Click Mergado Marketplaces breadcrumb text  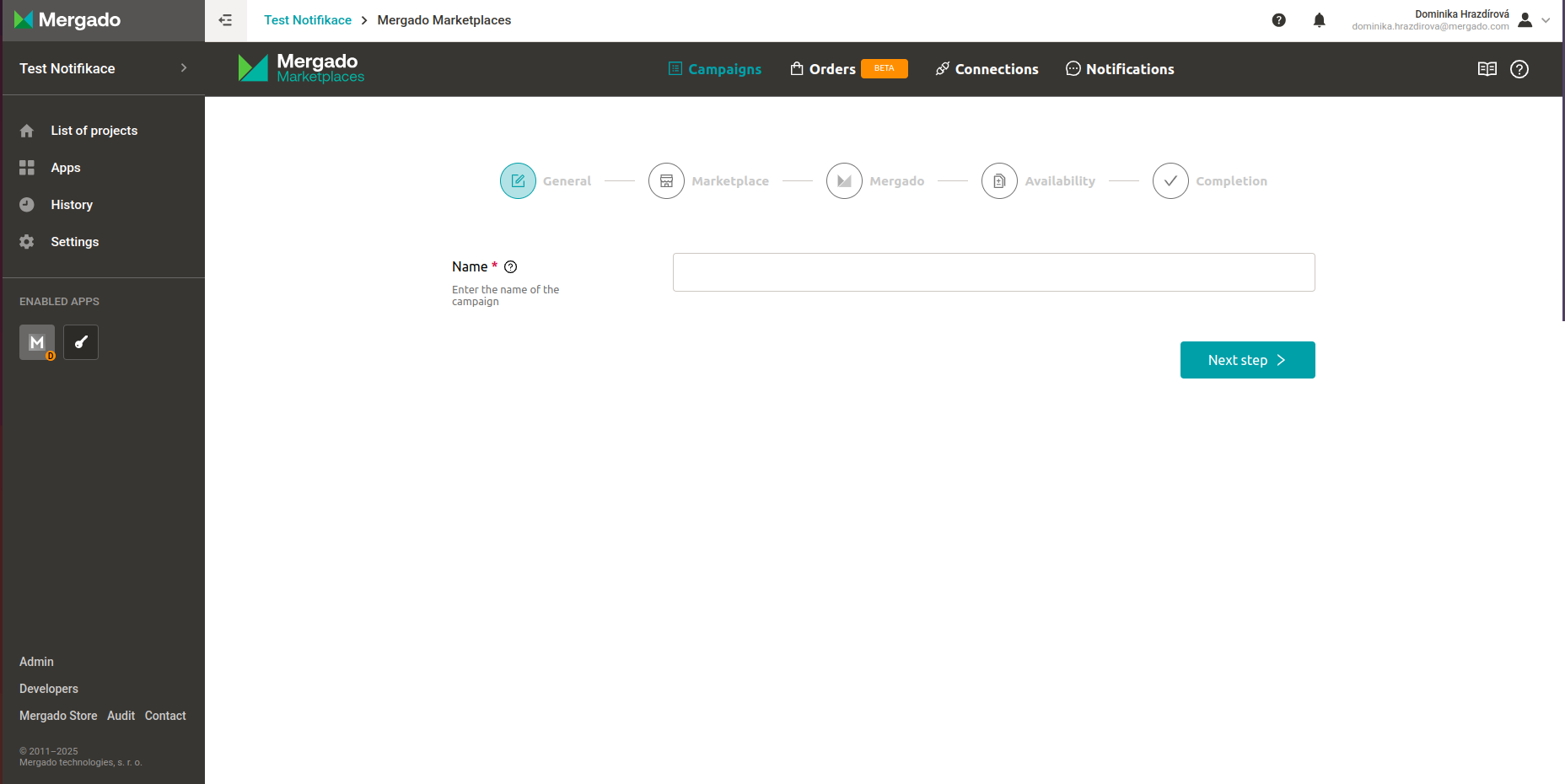pos(444,20)
